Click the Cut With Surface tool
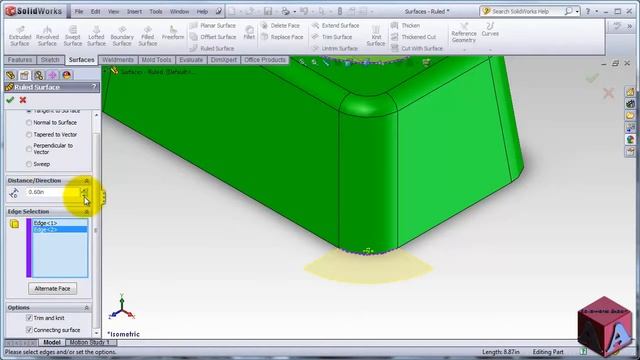 pos(417,48)
